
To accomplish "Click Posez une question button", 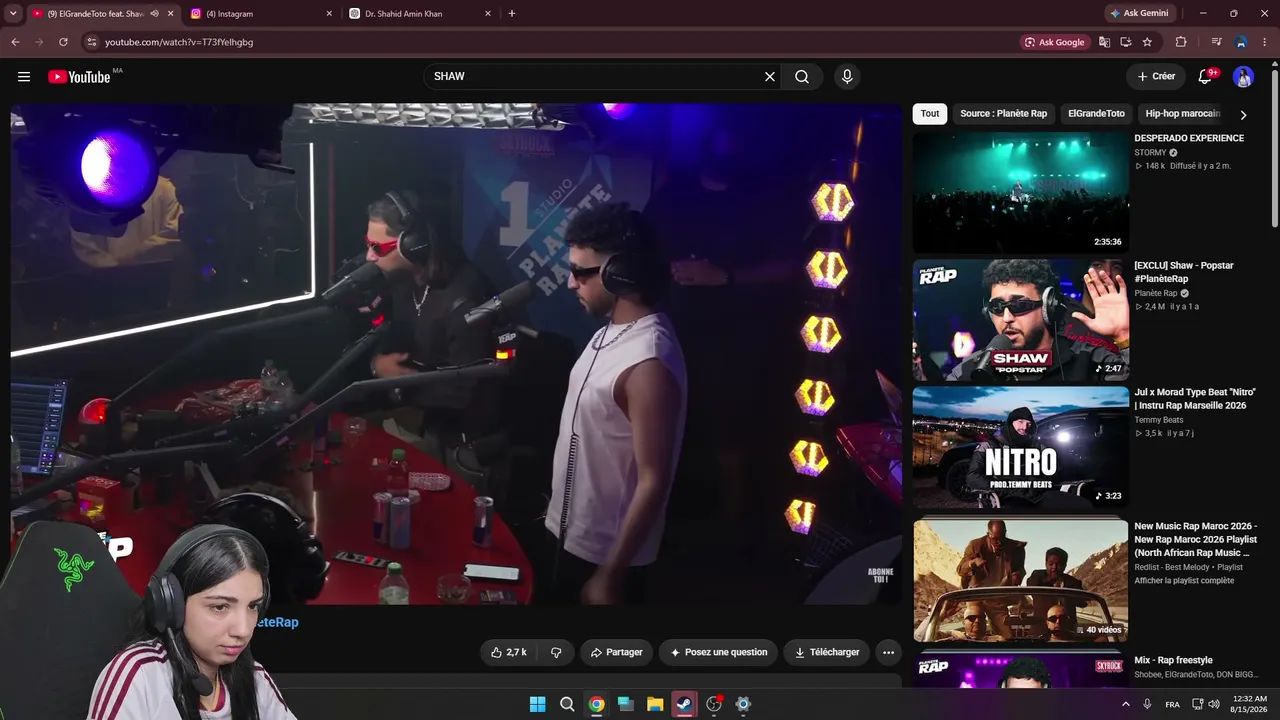I will point(718,652).
